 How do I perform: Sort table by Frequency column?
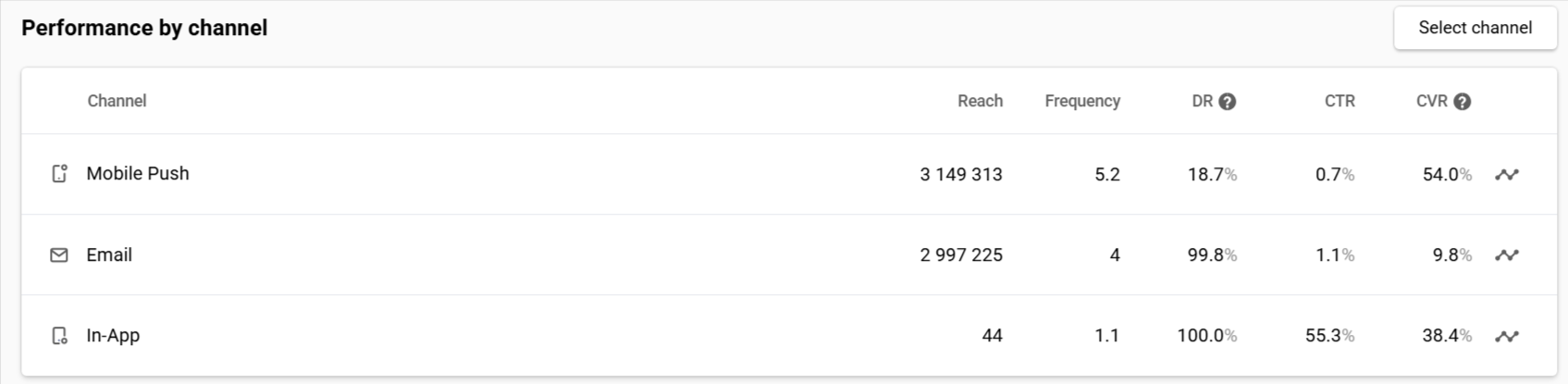(1082, 101)
